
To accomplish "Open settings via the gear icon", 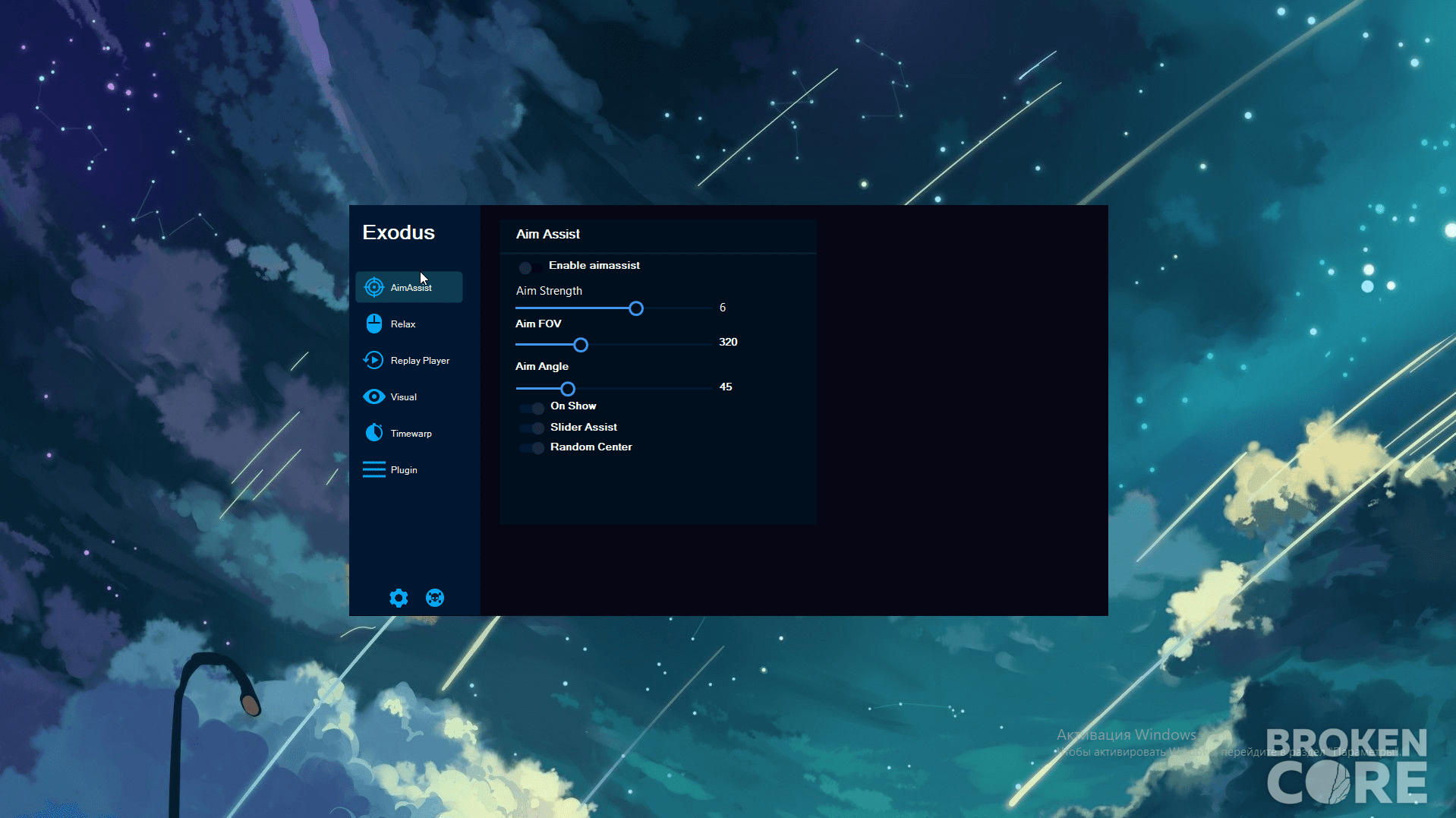I will point(399,598).
